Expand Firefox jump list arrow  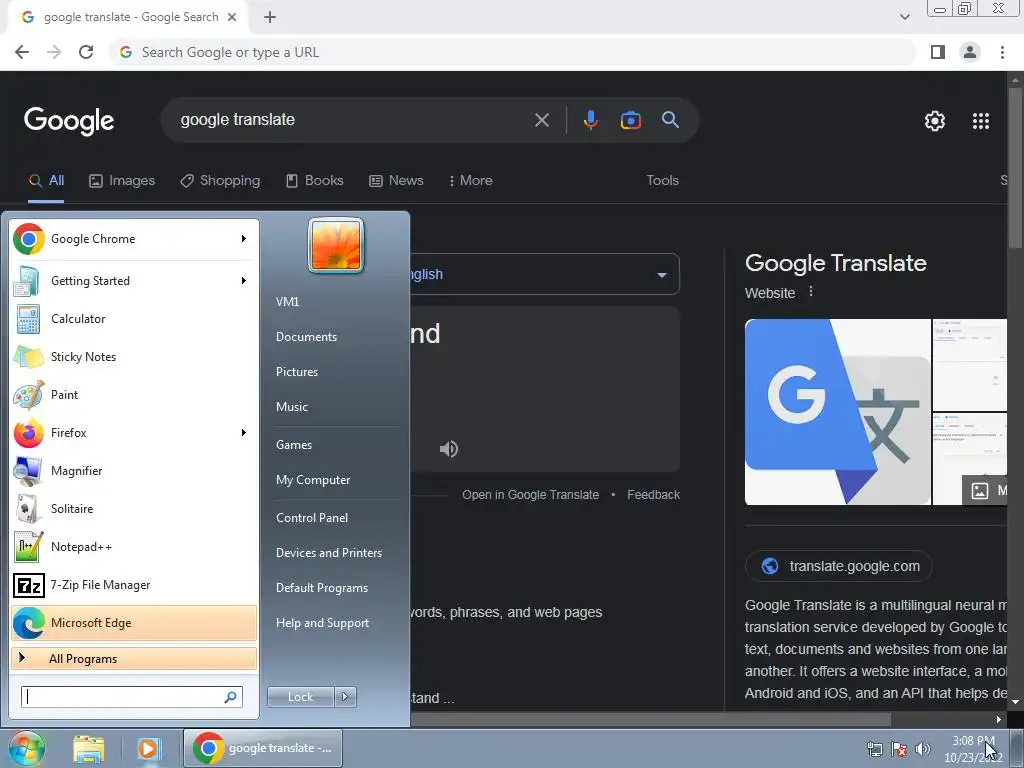coord(244,432)
